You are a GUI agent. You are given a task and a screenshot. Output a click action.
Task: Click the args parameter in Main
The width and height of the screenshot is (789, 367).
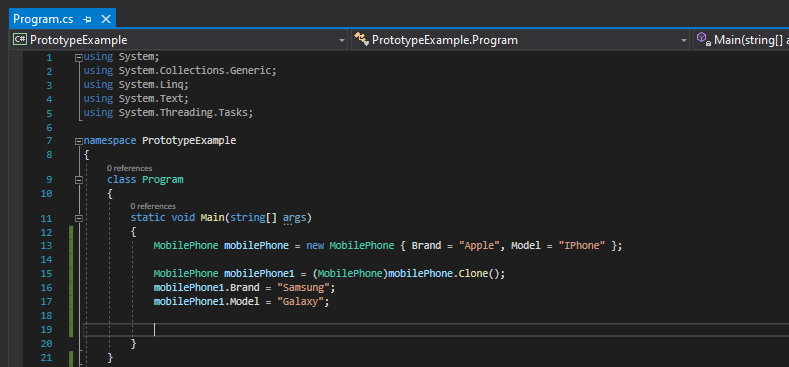click(x=294, y=218)
